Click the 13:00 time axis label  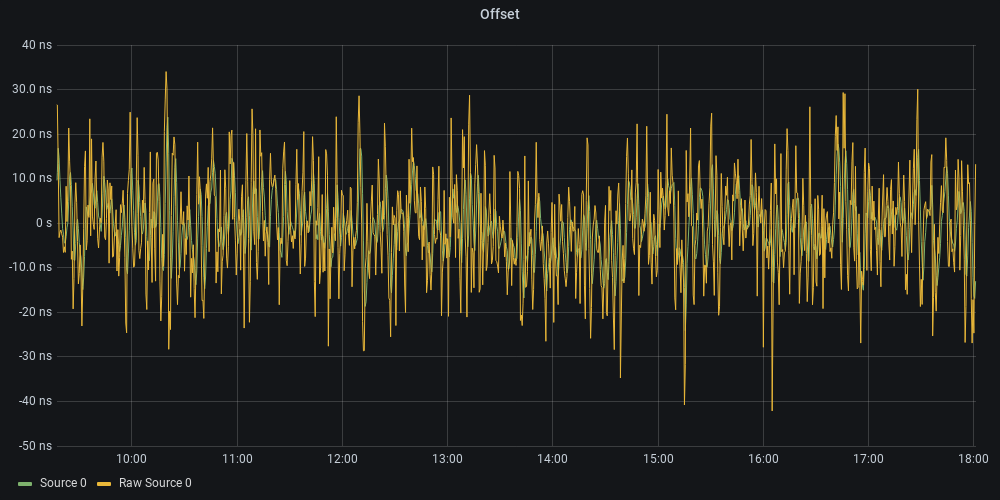447,459
